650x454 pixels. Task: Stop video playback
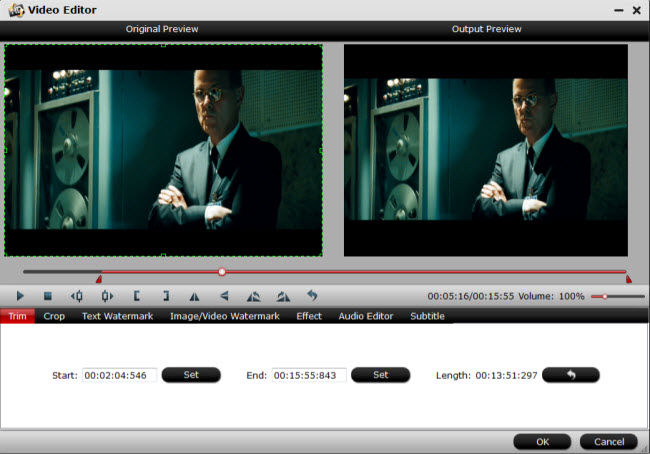(x=47, y=296)
